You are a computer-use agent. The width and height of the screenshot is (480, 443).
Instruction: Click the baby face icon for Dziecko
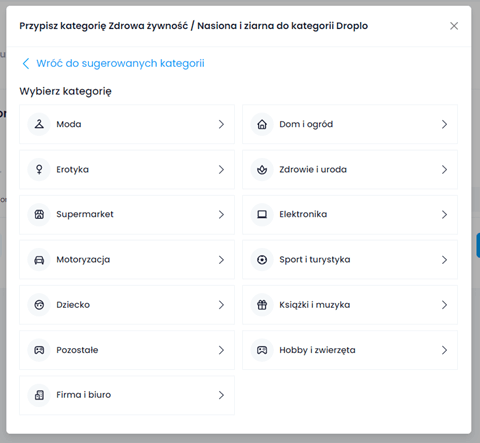39,305
